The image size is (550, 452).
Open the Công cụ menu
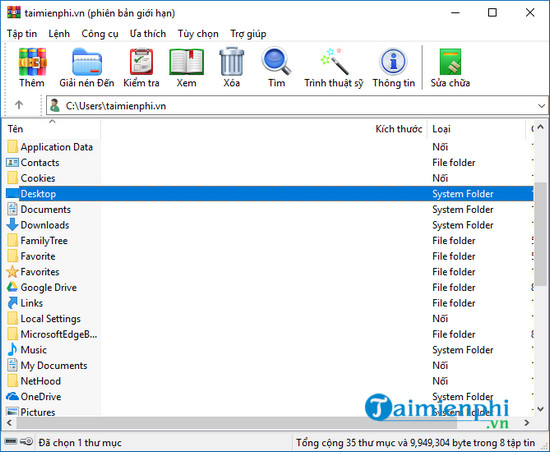tap(100, 34)
